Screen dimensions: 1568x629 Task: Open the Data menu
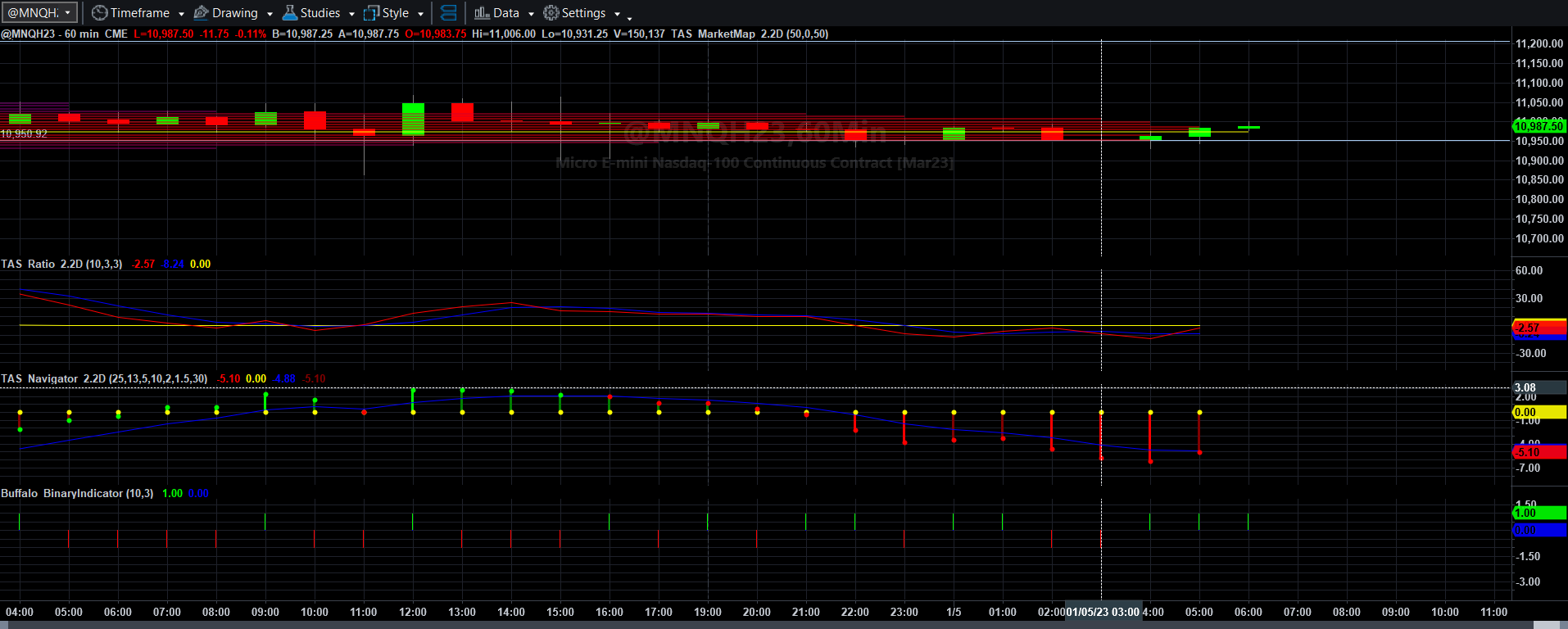tap(505, 13)
